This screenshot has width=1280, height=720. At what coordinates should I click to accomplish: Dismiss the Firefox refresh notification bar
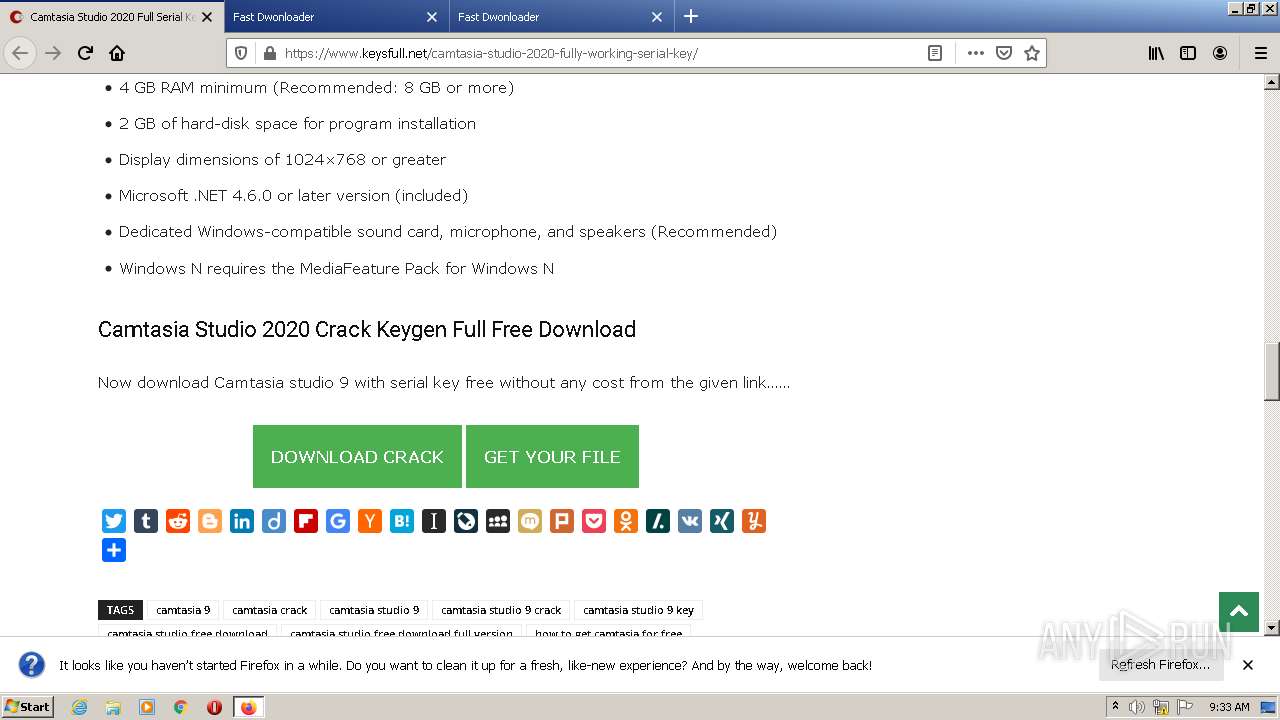[x=1248, y=665]
